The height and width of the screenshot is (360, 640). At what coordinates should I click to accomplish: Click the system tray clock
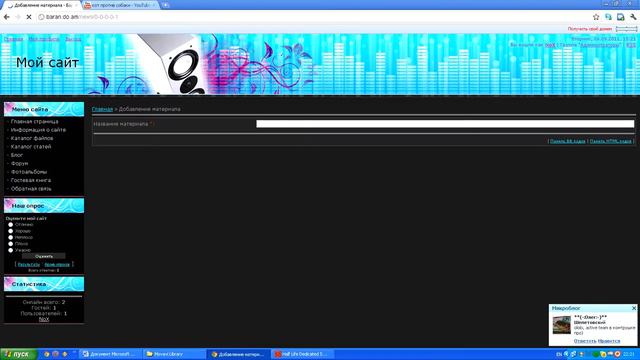click(629, 354)
